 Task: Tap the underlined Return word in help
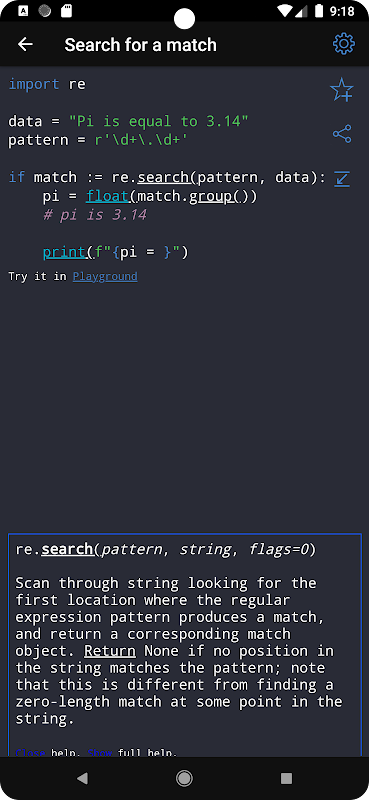click(110, 652)
